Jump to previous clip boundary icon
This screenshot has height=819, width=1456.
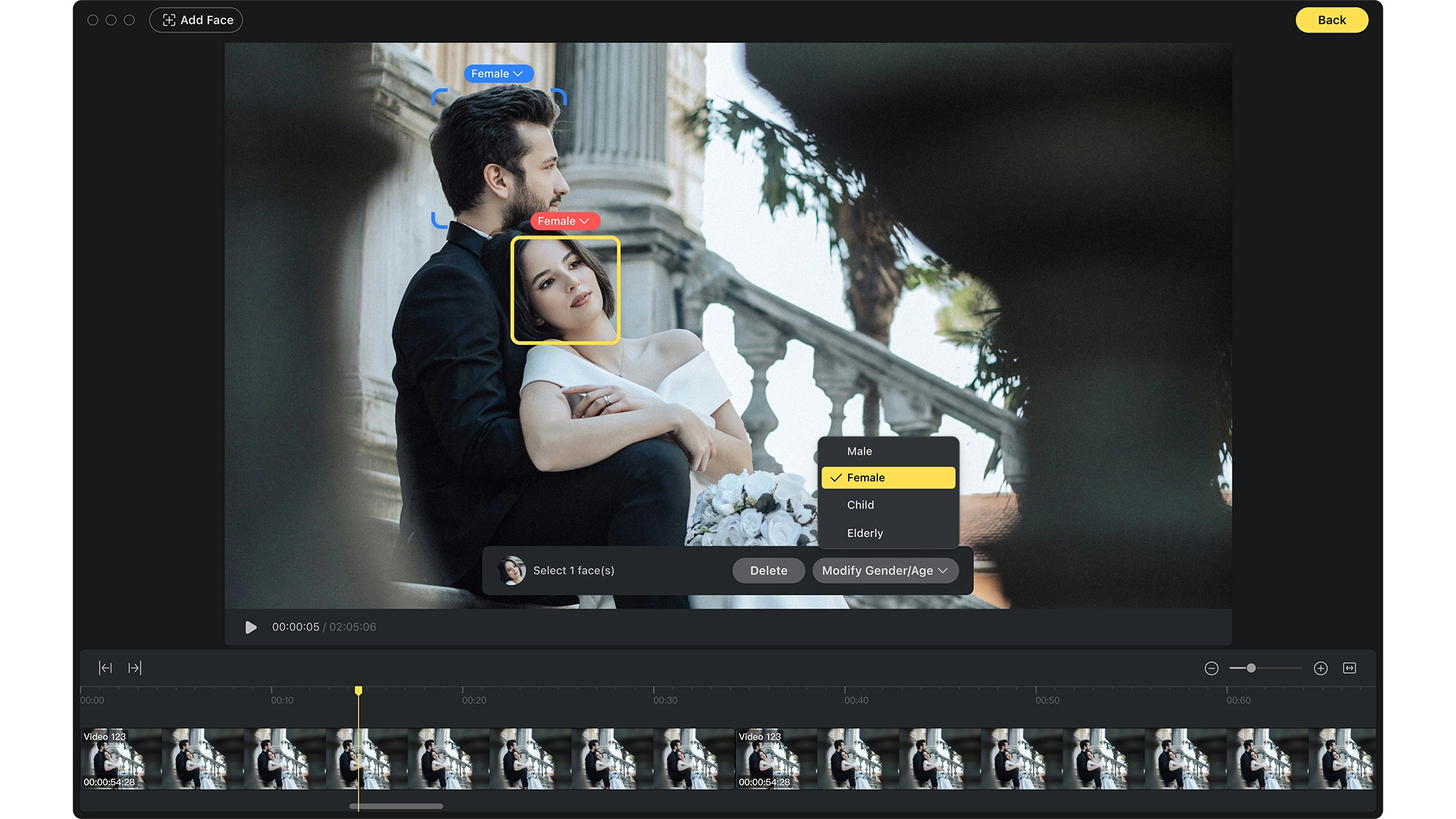(106, 668)
